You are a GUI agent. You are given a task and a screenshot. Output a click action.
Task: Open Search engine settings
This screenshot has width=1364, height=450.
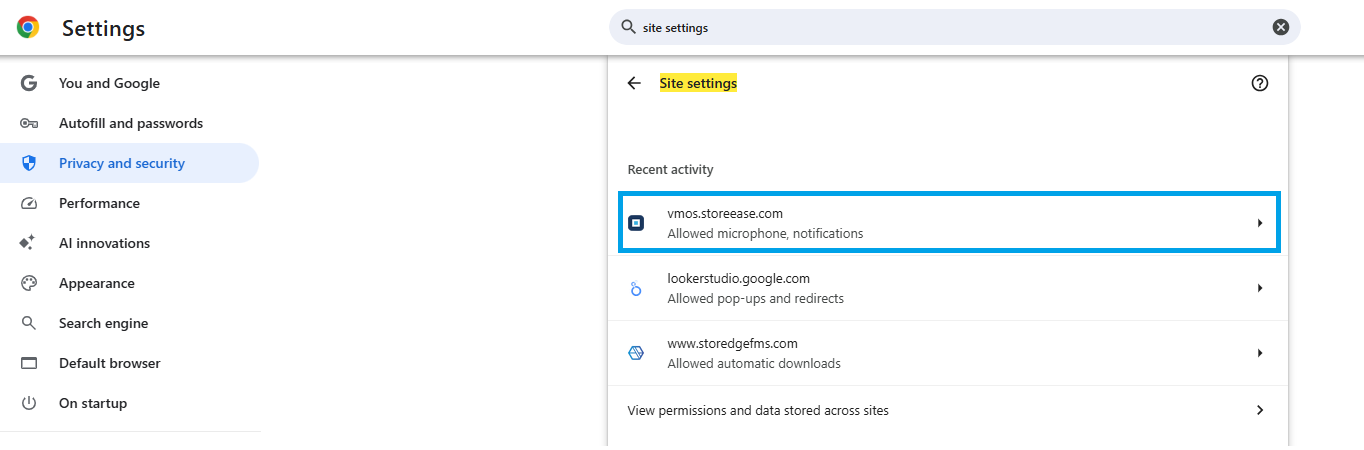click(130, 323)
